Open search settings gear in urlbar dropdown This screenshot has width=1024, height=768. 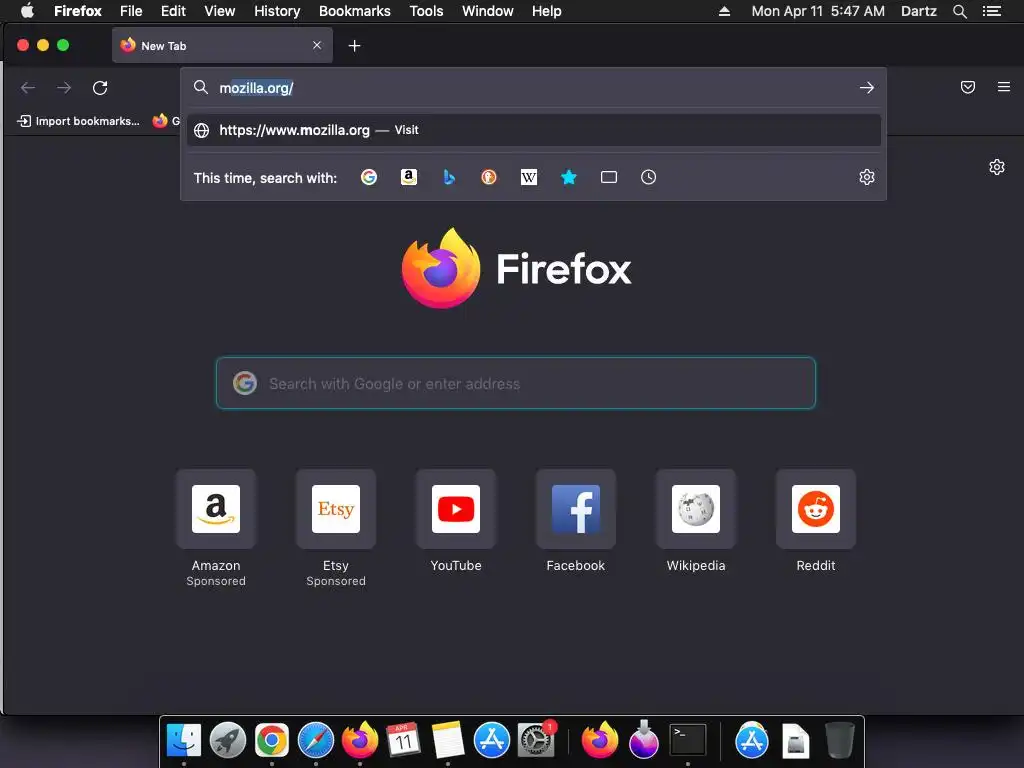(x=867, y=177)
